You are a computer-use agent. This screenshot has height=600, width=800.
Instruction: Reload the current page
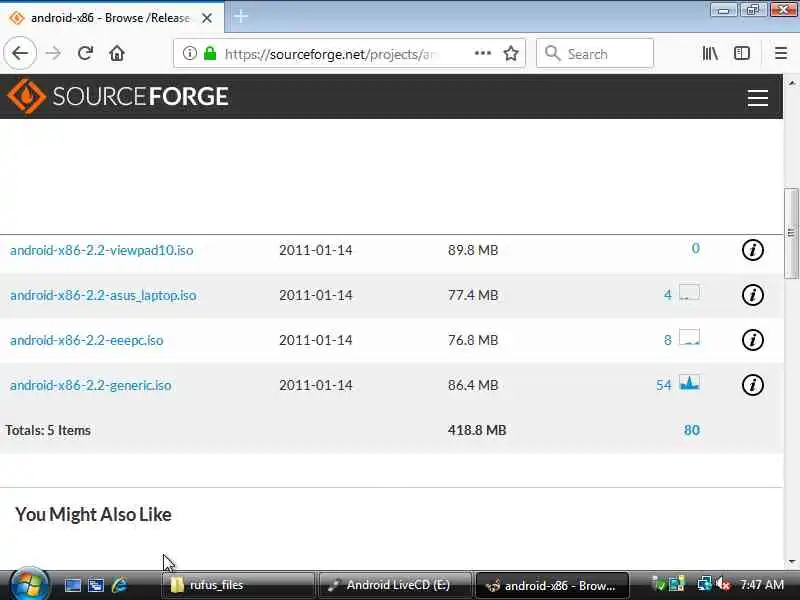click(x=85, y=53)
